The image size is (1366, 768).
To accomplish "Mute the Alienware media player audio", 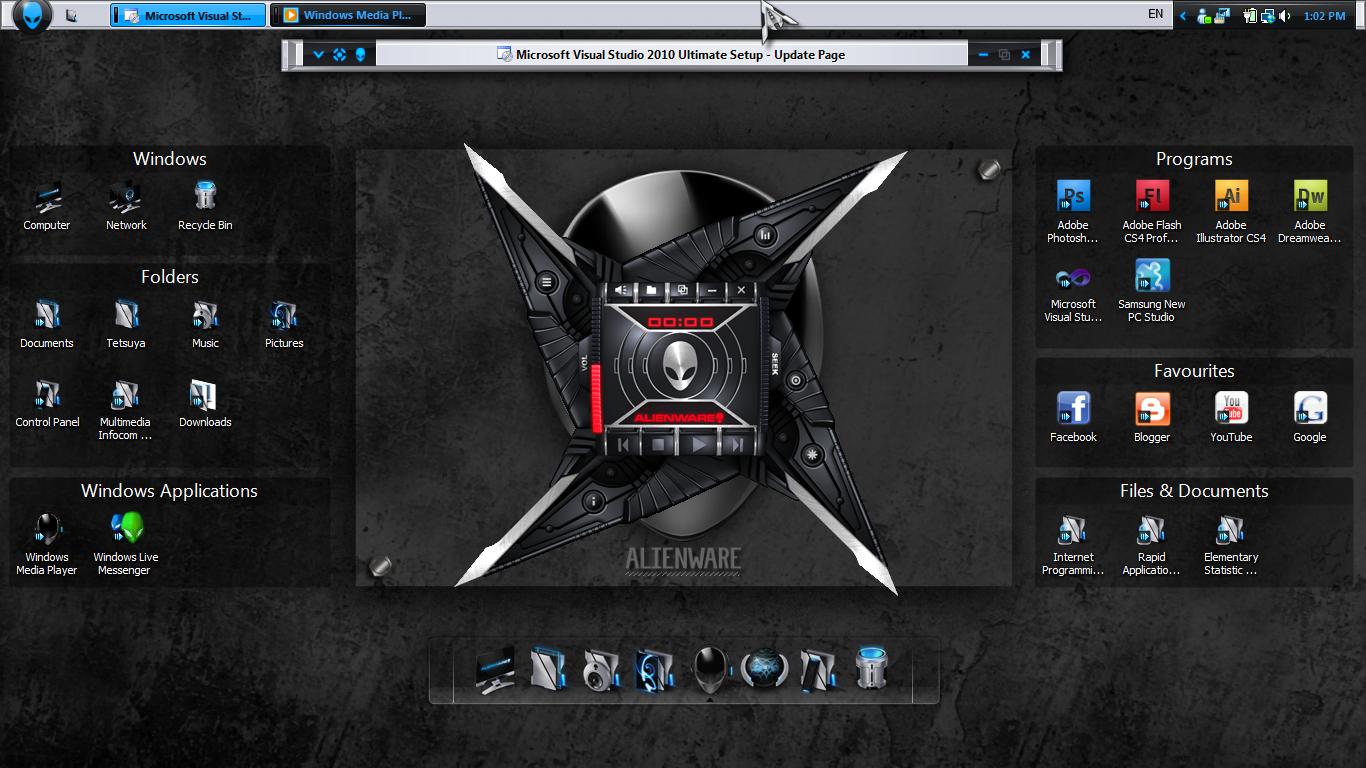I will click(x=622, y=290).
